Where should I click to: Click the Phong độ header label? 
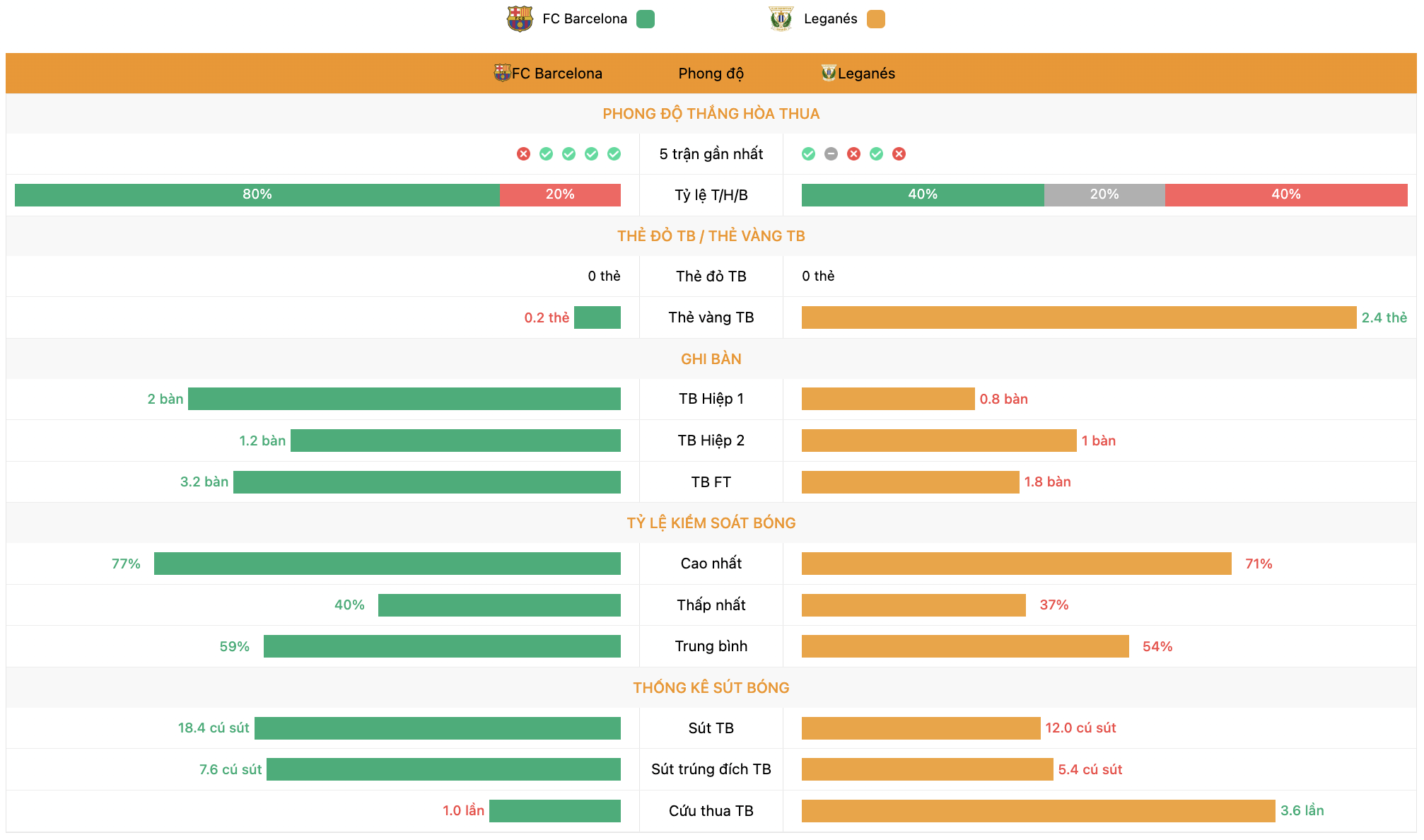point(711,74)
